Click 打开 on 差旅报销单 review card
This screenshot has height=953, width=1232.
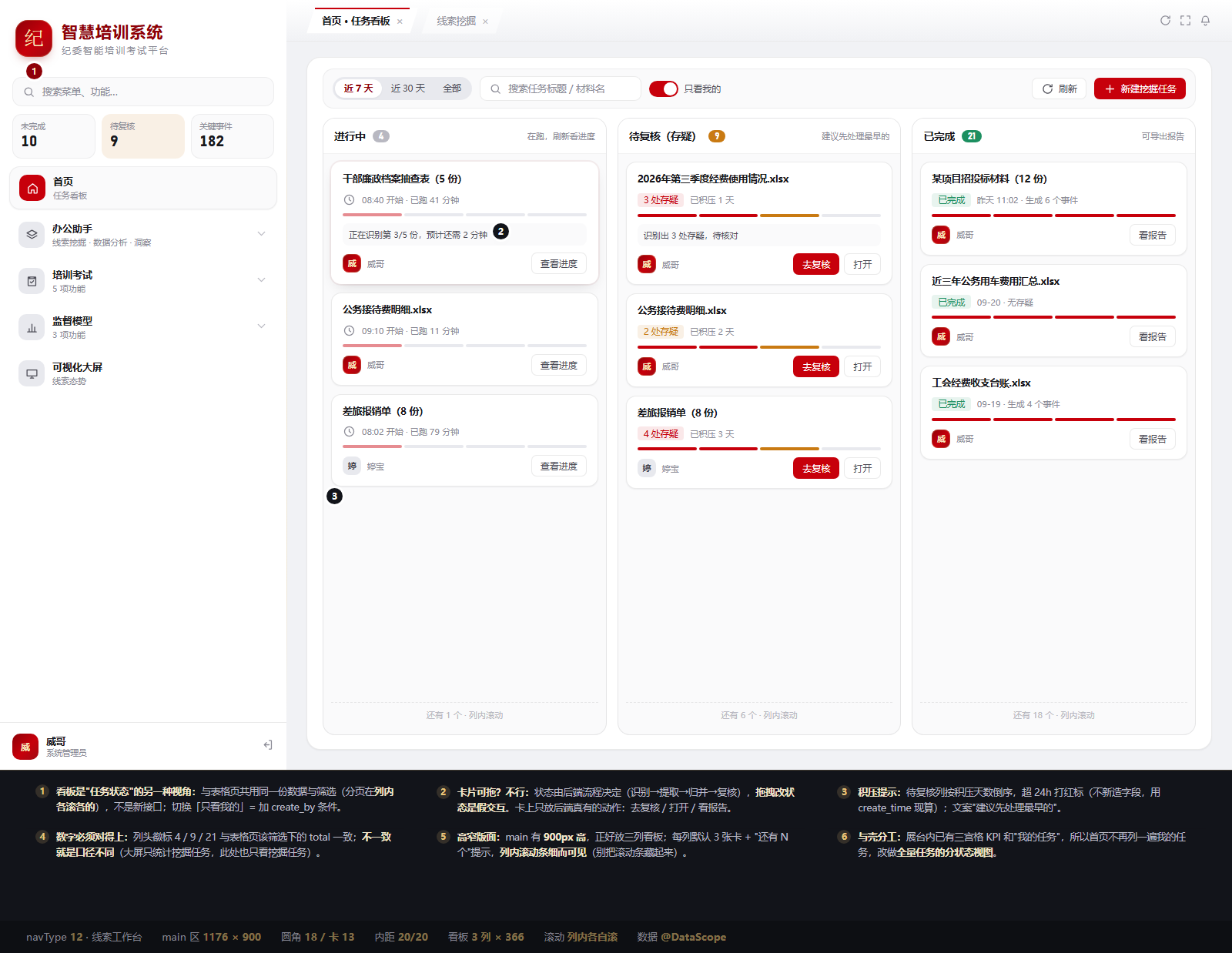[x=862, y=468]
